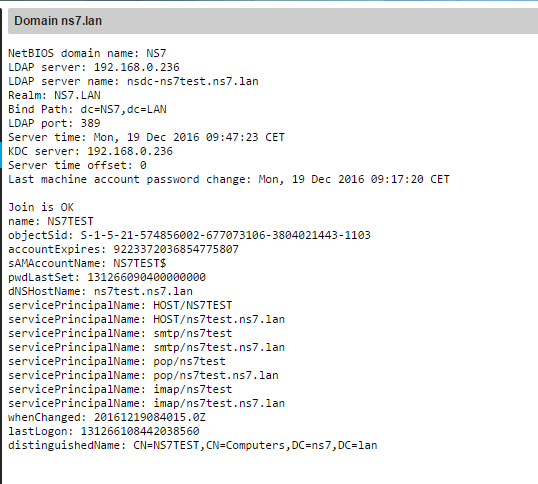Click the dNSHostName ns7test.ns7.lan line

tap(100, 291)
